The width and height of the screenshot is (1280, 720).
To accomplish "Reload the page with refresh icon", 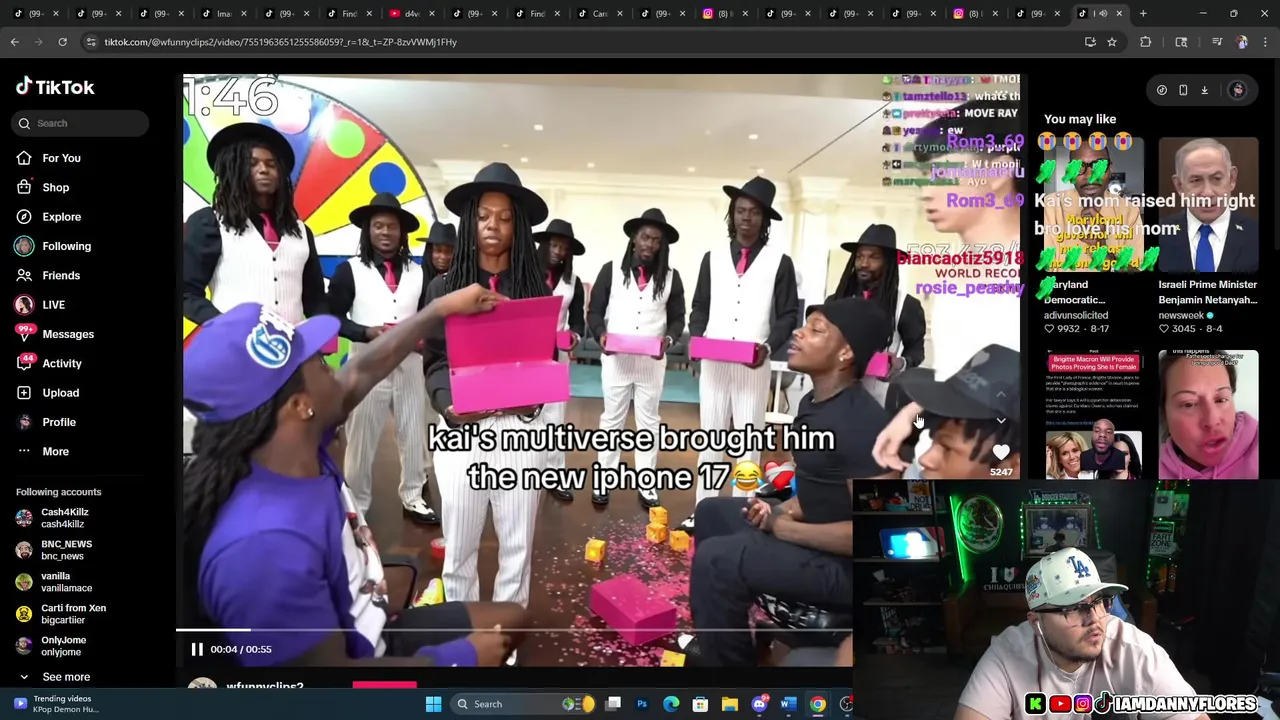I will coord(62,42).
